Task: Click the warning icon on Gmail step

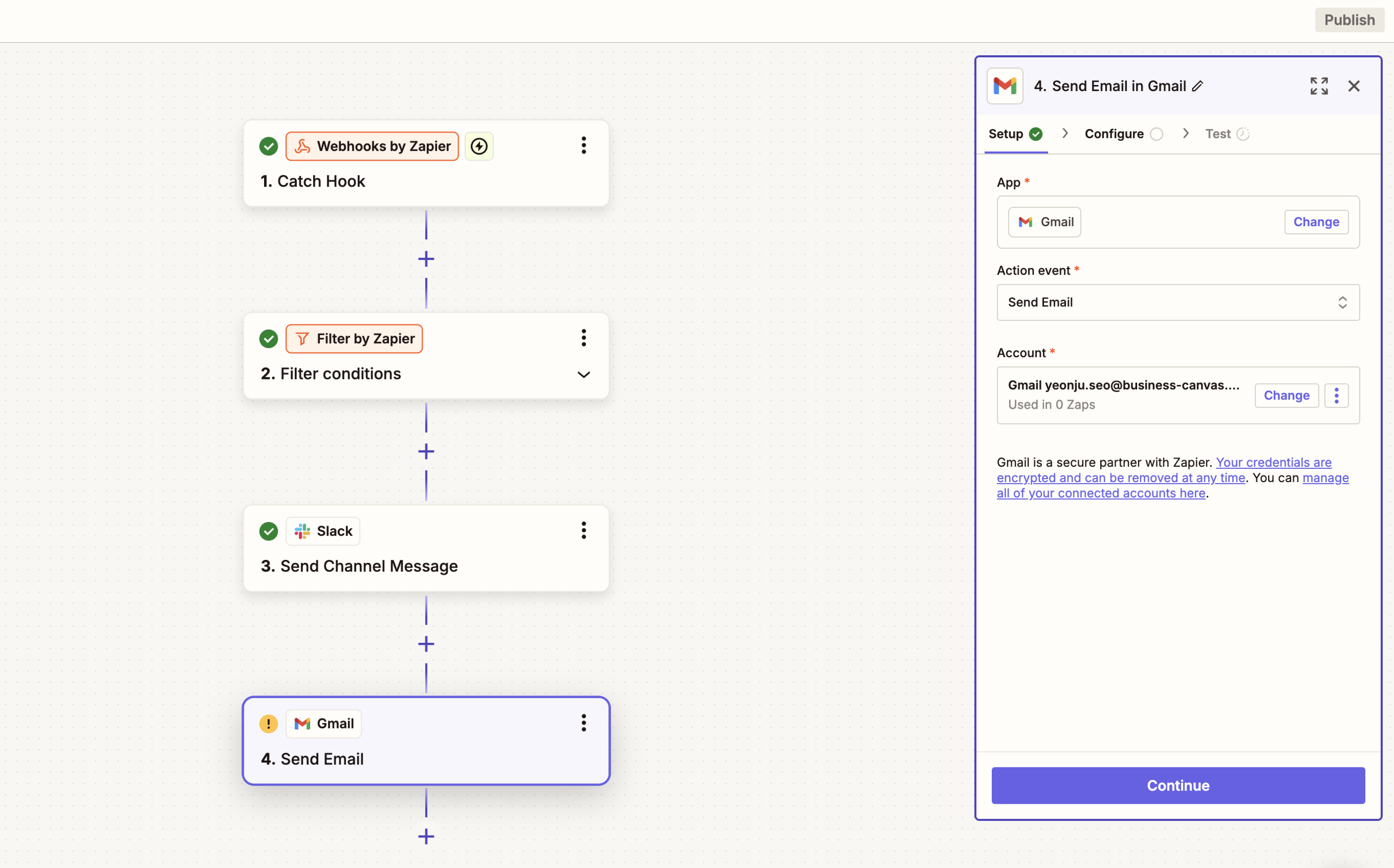Action: [268, 723]
